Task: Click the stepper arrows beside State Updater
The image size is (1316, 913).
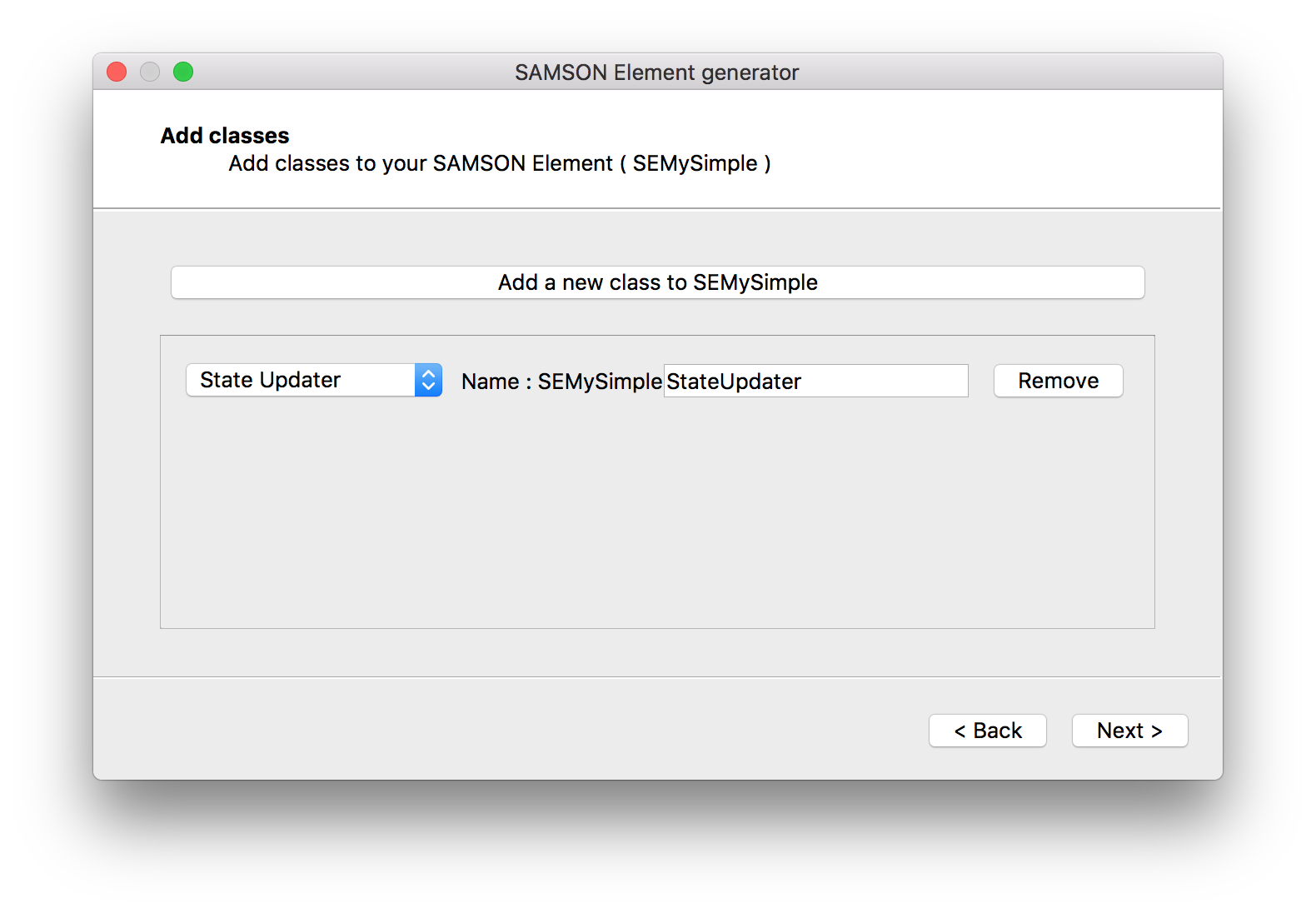Action: point(428,380)
